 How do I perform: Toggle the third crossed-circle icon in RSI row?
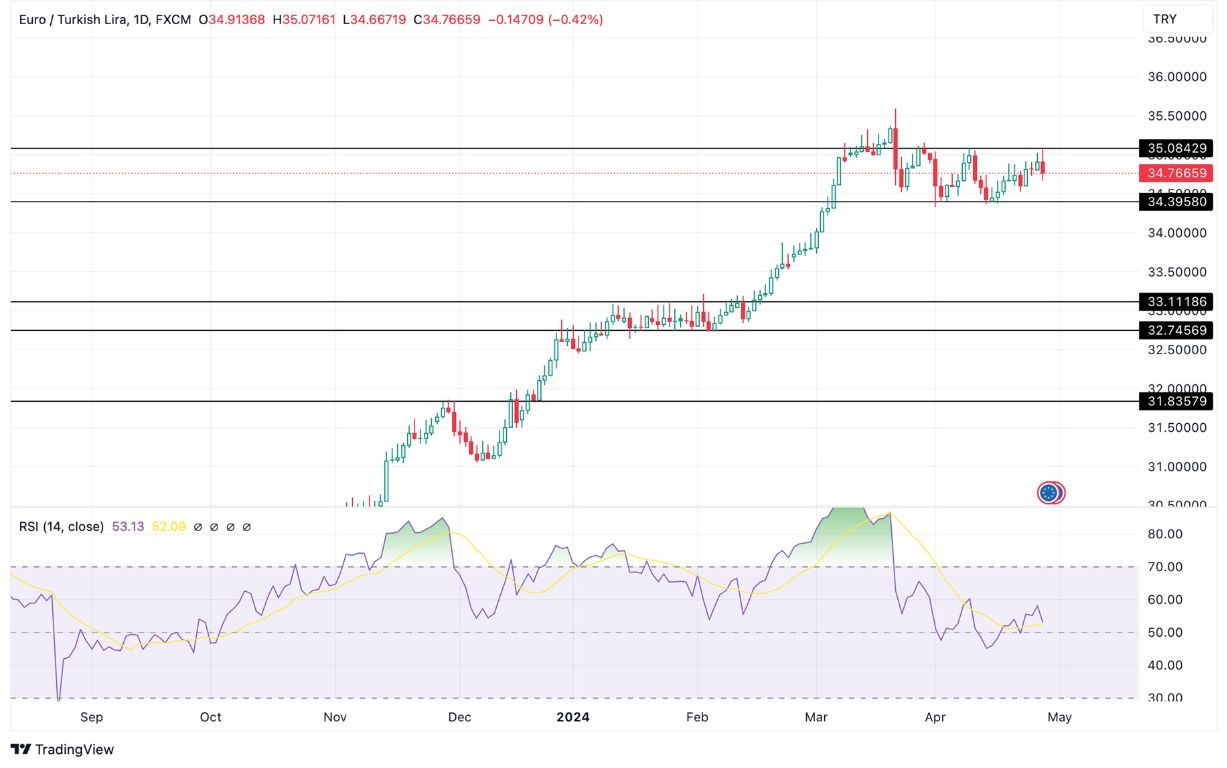(x=230, y=527)
